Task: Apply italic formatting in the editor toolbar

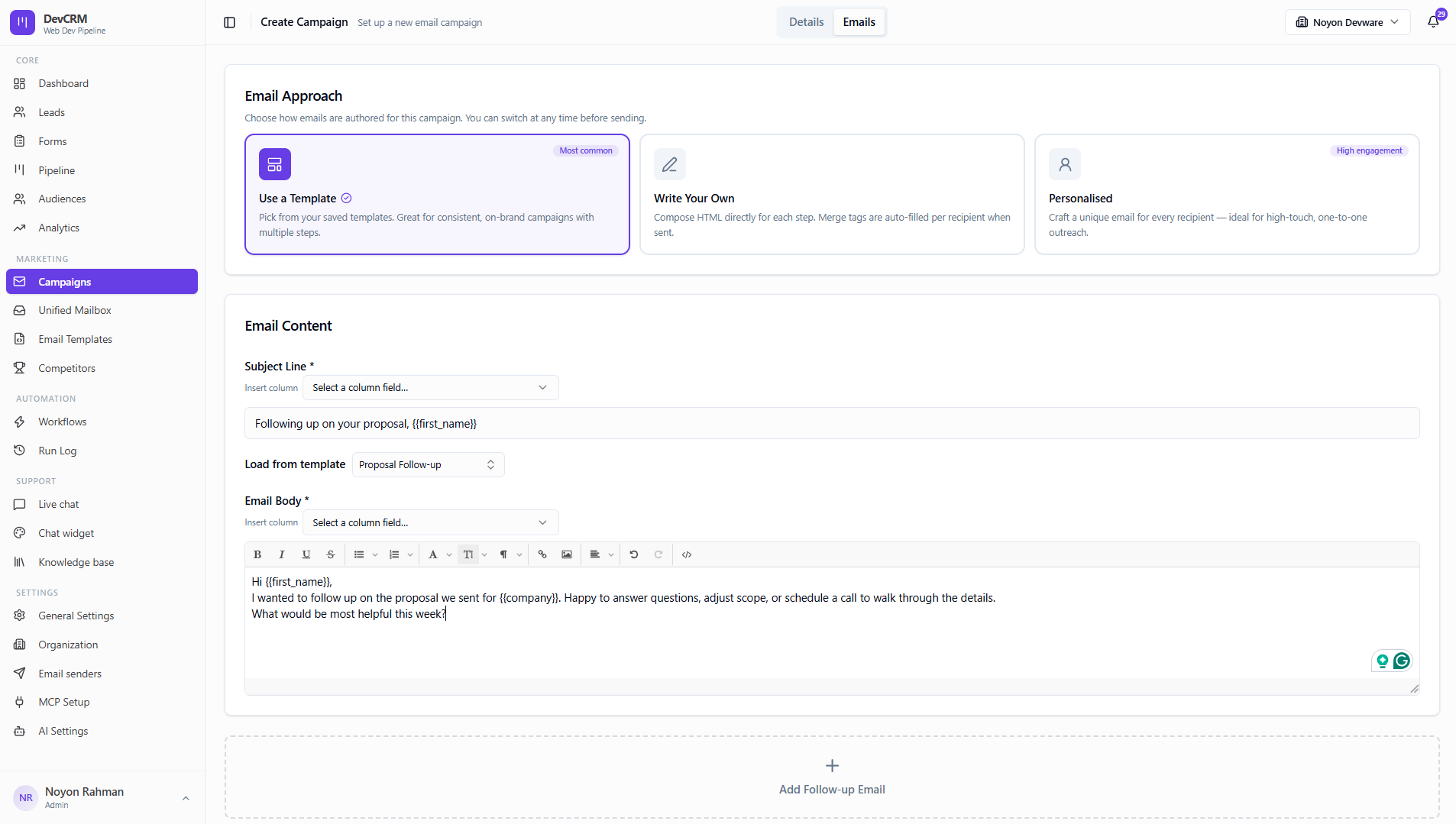Action: (282, 554)
